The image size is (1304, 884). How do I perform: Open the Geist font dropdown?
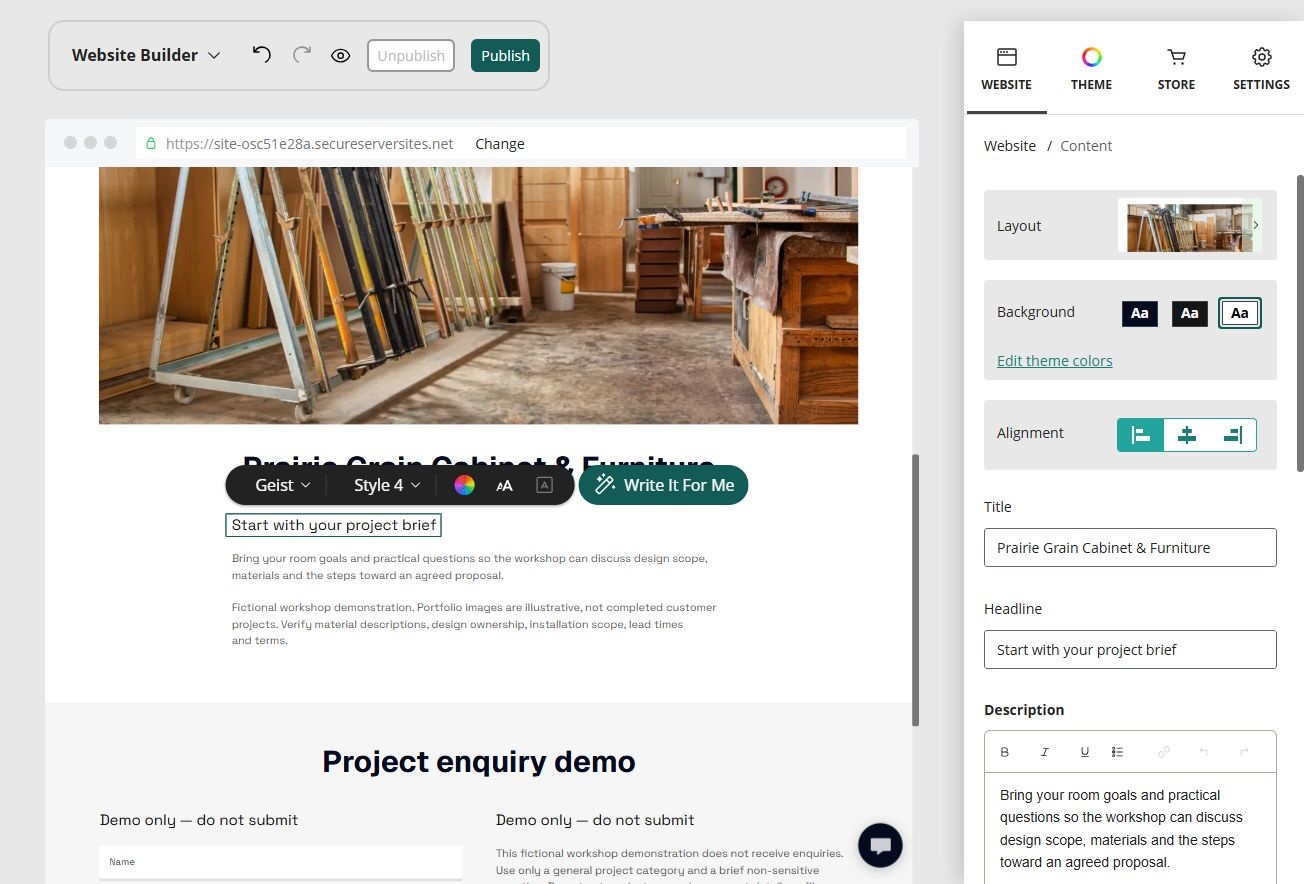tap(283, 485)
